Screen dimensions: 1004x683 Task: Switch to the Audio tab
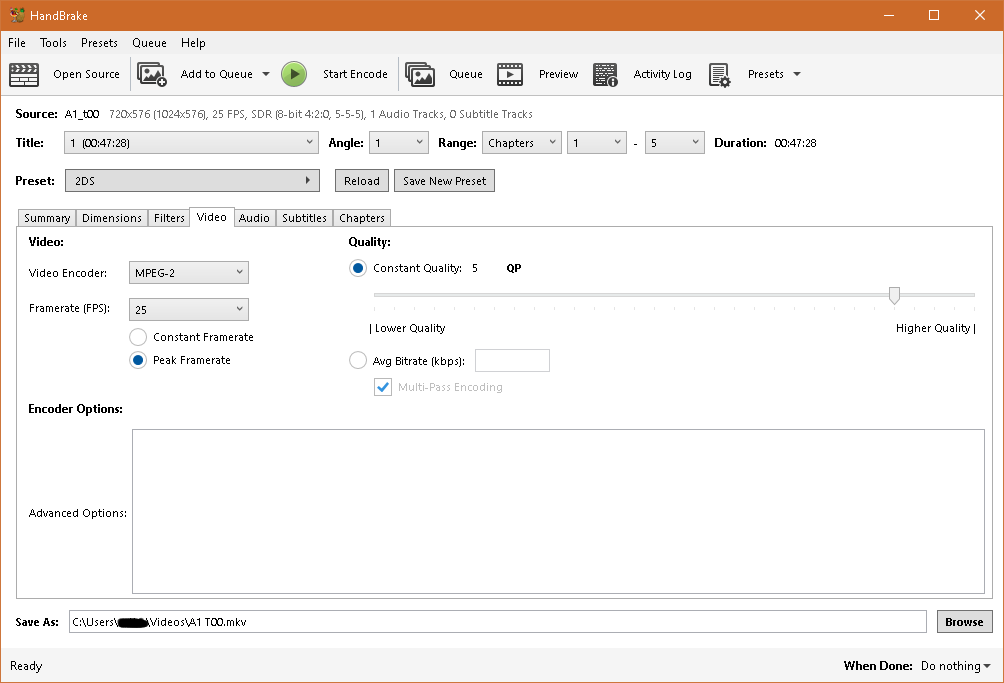coord(254,218)
